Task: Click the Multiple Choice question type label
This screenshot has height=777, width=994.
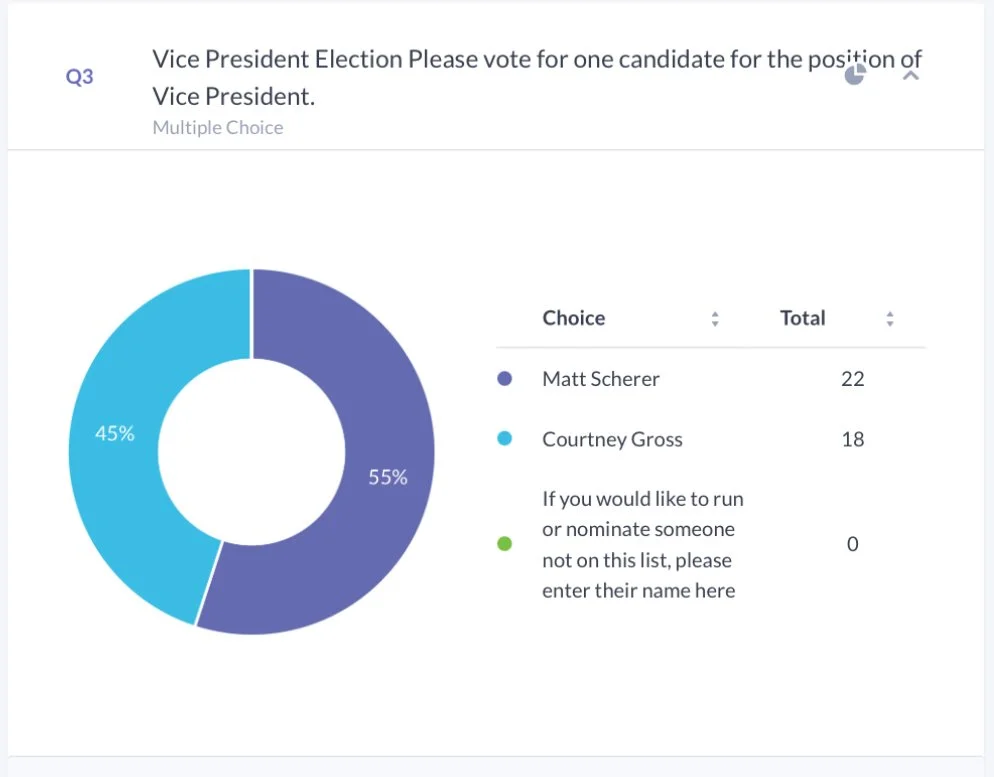Action: (218, 127)
